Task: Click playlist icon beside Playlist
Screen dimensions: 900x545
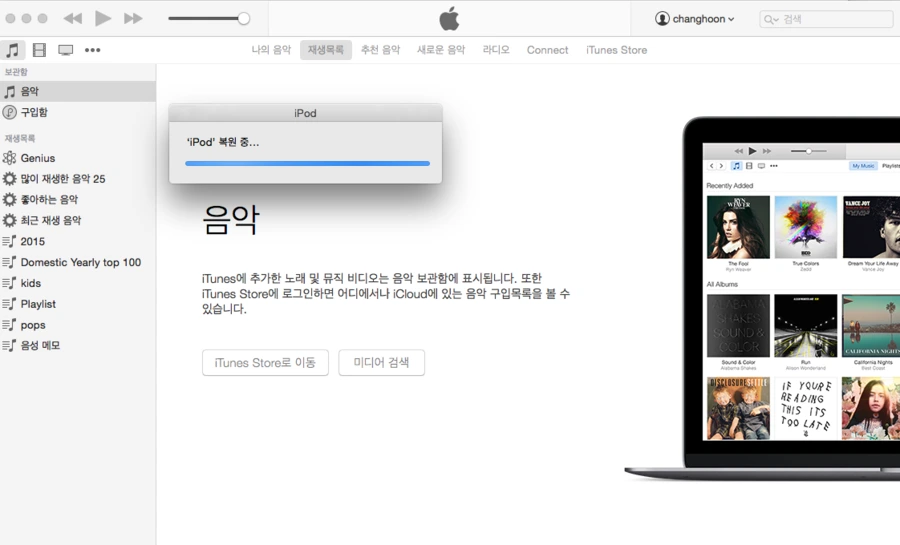Action: tap(9, 304)
